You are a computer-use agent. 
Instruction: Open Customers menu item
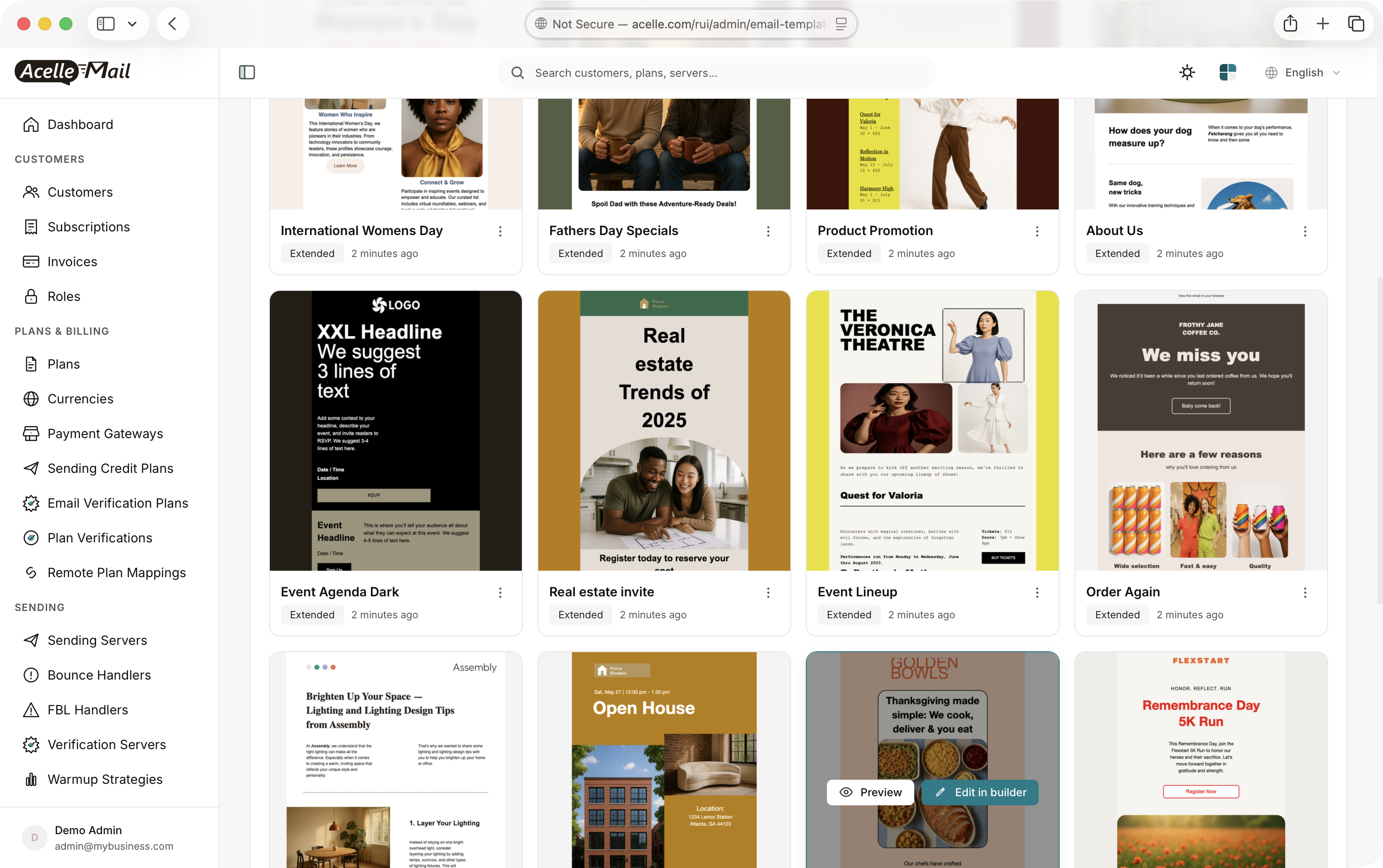point(80,193)
